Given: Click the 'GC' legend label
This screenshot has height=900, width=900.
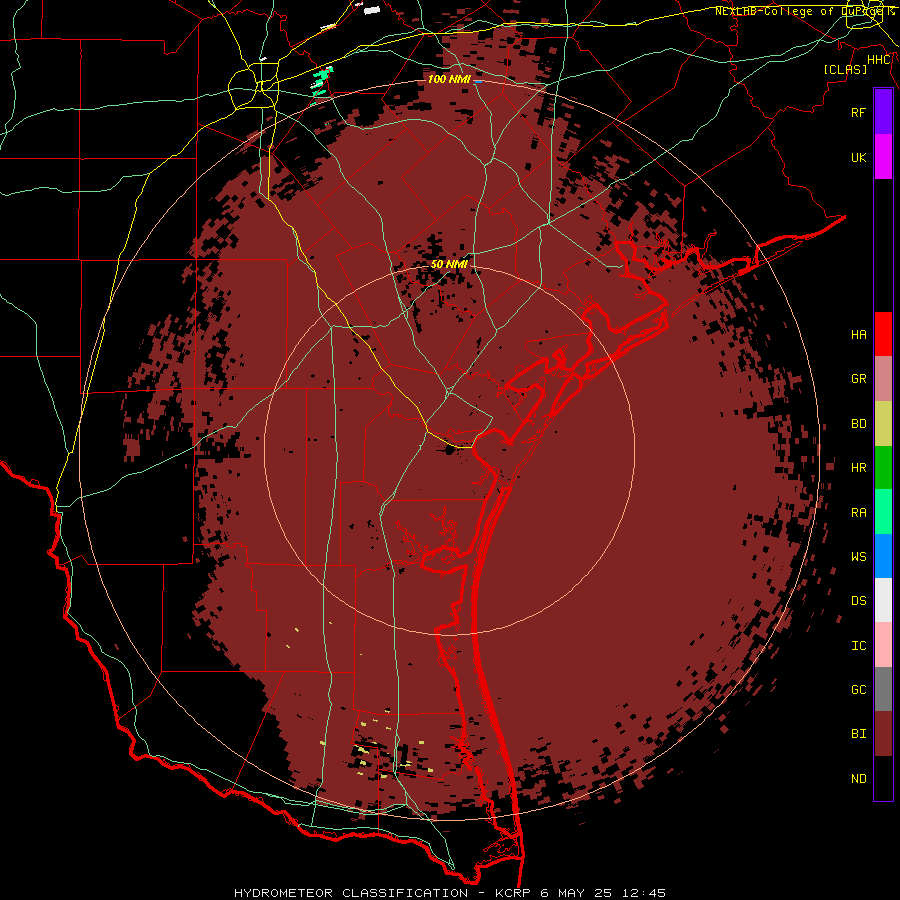Looking at the screenshot, I should click(859, 690).
